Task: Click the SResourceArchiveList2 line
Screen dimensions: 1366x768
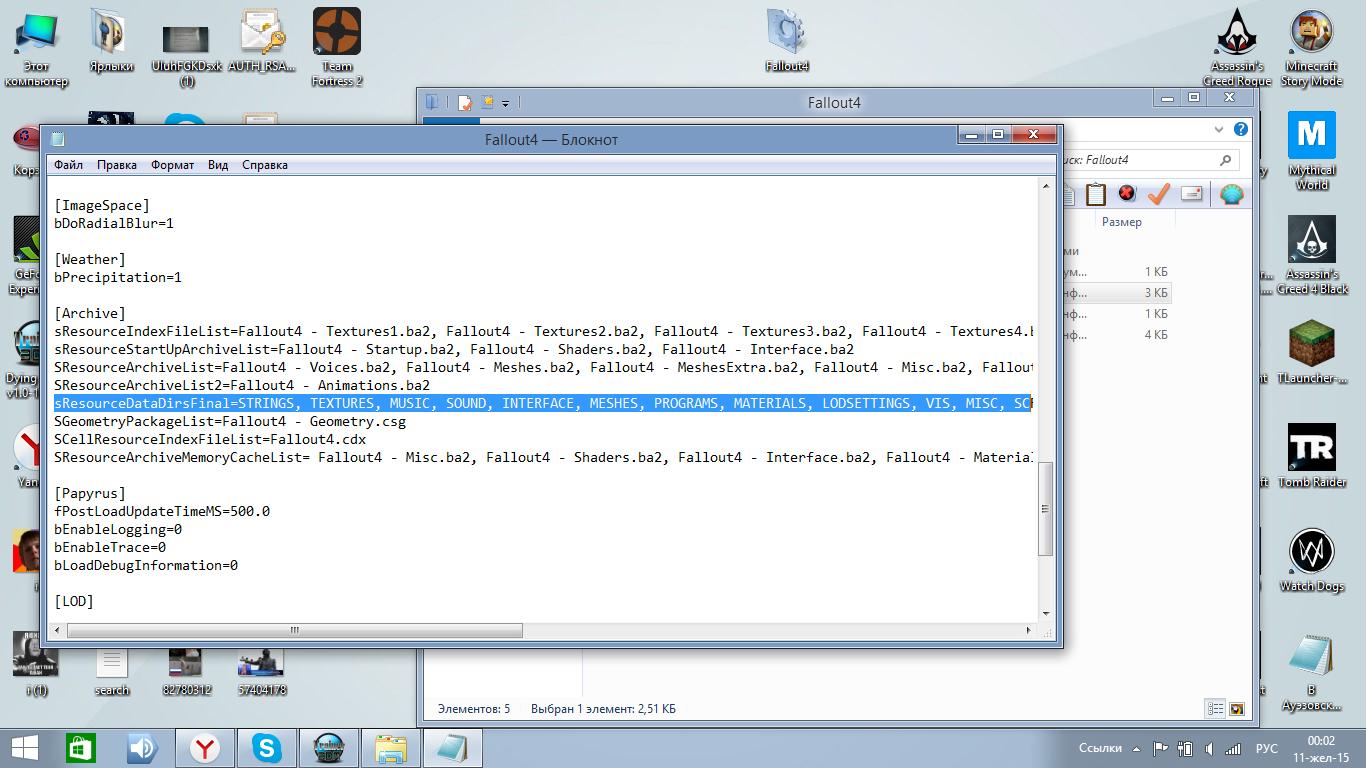Action: pos(242,385)
